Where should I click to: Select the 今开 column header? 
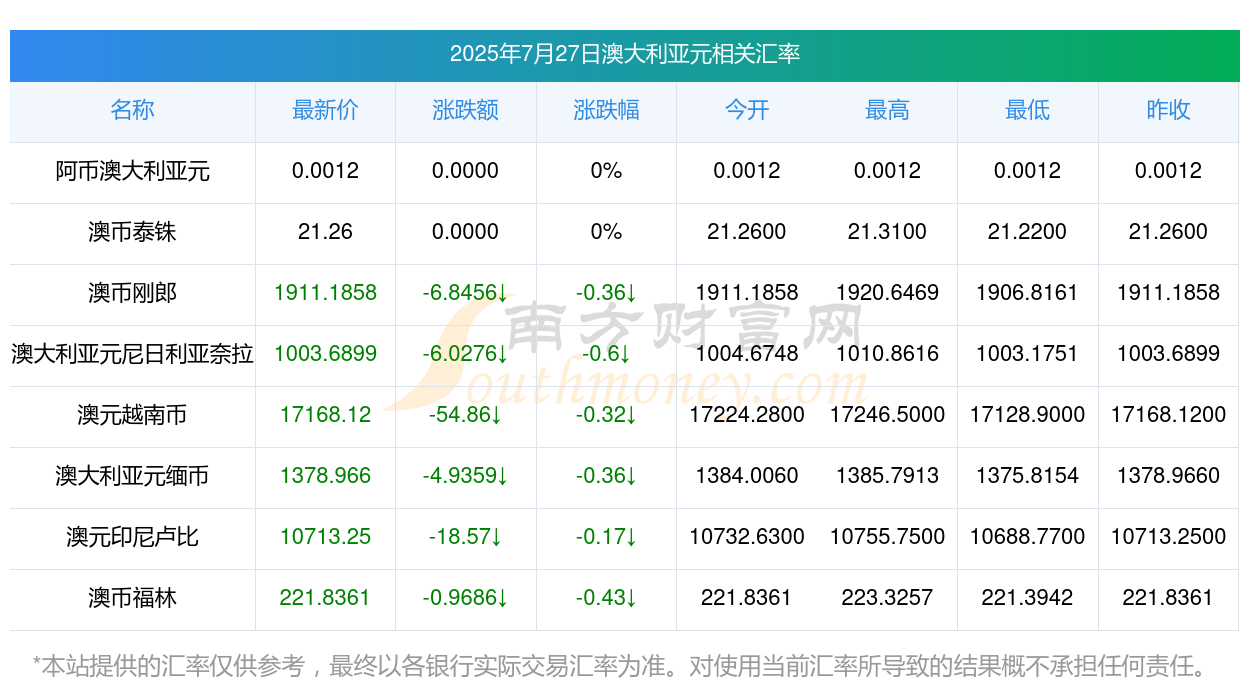pyautogui.click(x=747, y=110)
